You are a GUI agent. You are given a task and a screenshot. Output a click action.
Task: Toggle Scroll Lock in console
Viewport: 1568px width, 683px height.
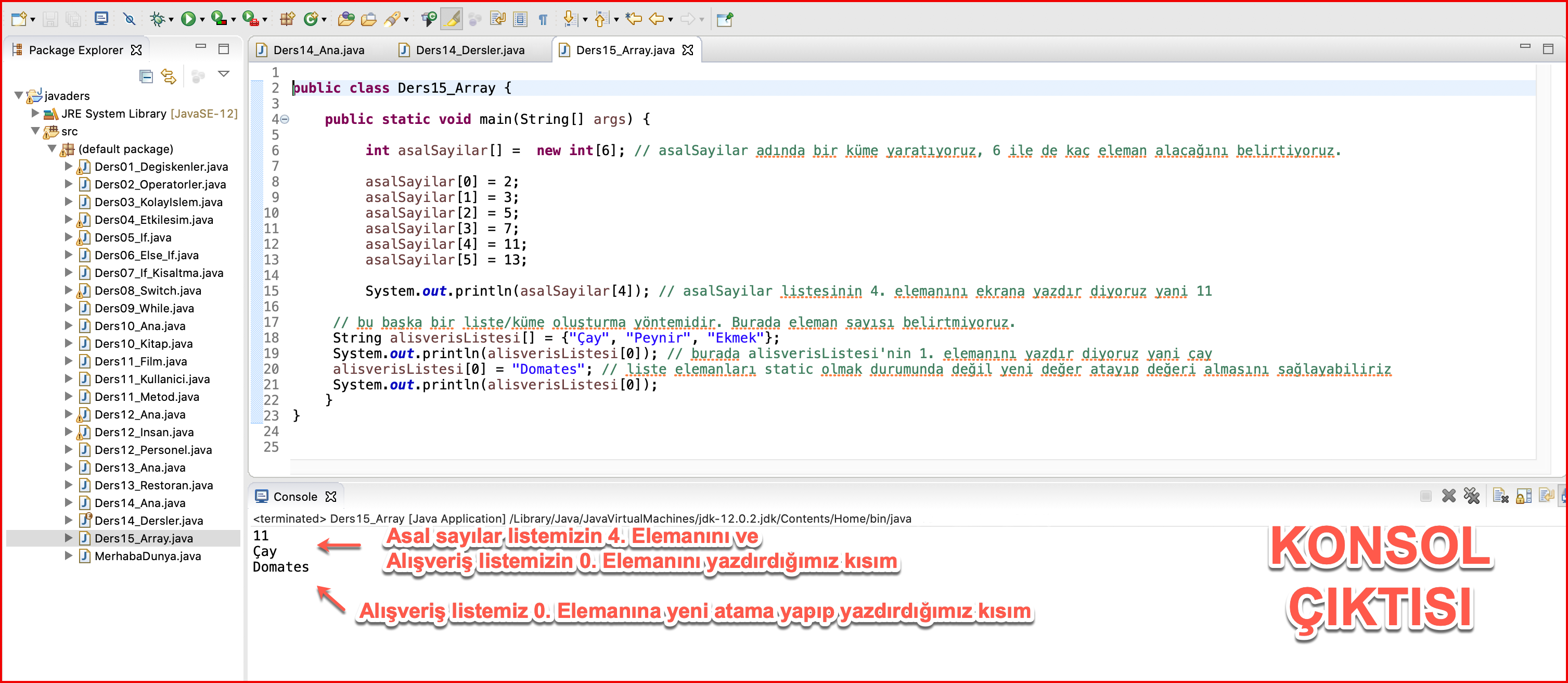pos(1524,496)
